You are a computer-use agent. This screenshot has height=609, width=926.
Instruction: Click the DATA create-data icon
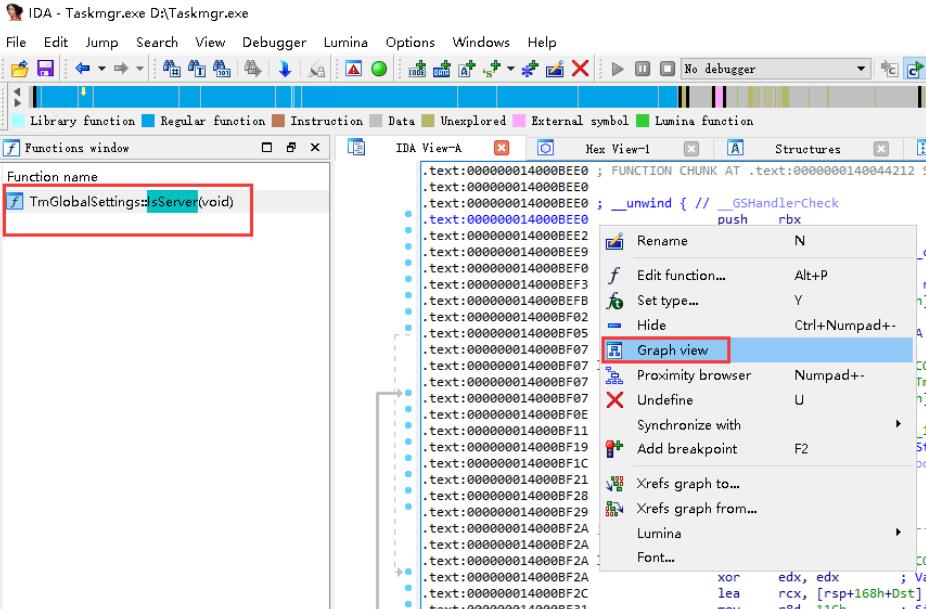pyautogui.click(x=442, y=69)
